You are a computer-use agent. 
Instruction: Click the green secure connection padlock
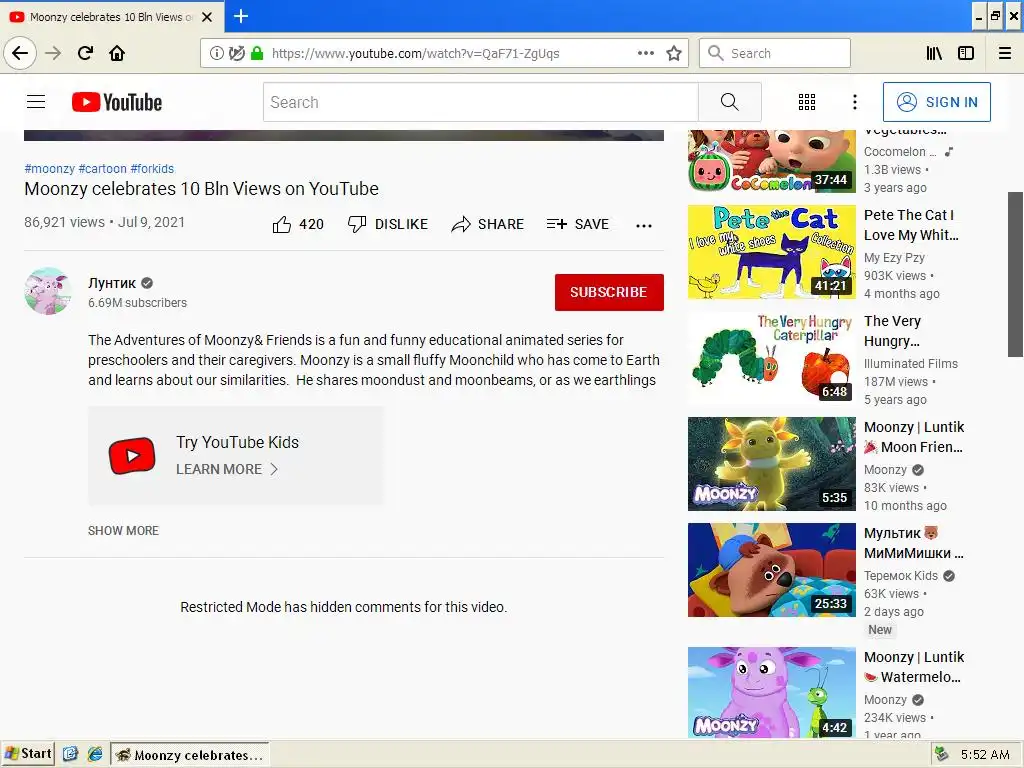(x=257, y=53)
